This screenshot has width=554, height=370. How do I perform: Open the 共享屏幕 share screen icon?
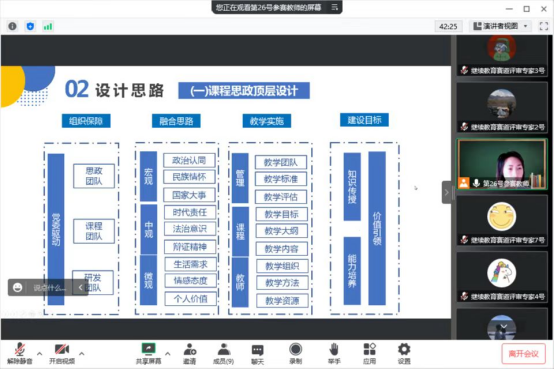148,353
